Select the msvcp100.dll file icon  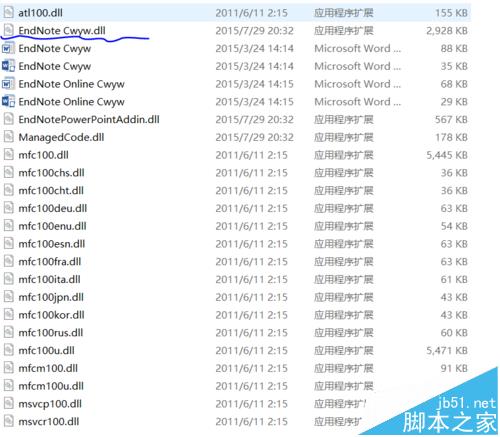point(8,403)
